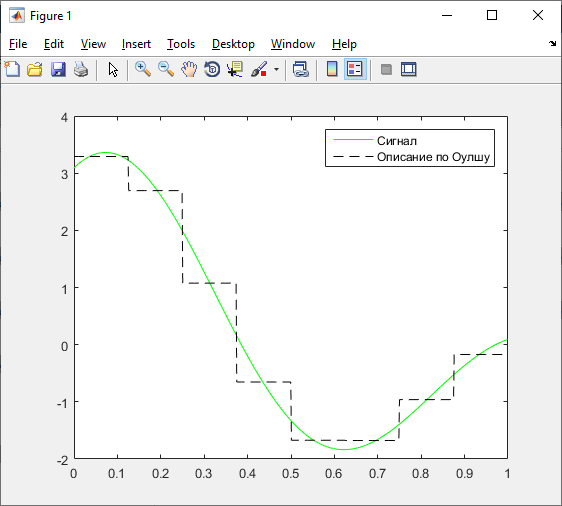Screen dimensions: 562x506
Task: Open the File menu
Action: point(18,44)
